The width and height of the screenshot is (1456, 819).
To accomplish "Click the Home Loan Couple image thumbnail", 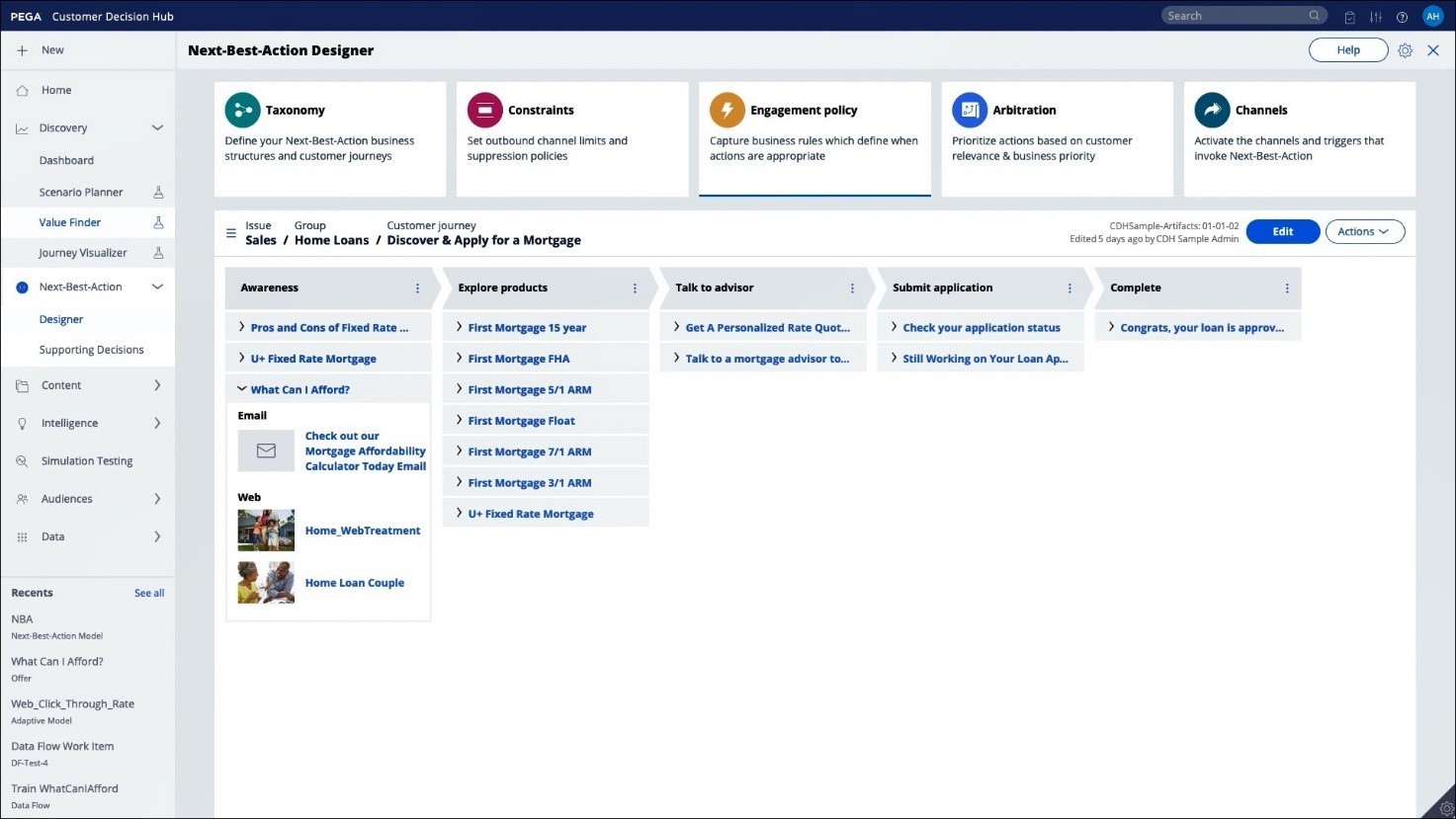I will coord(266,583).
